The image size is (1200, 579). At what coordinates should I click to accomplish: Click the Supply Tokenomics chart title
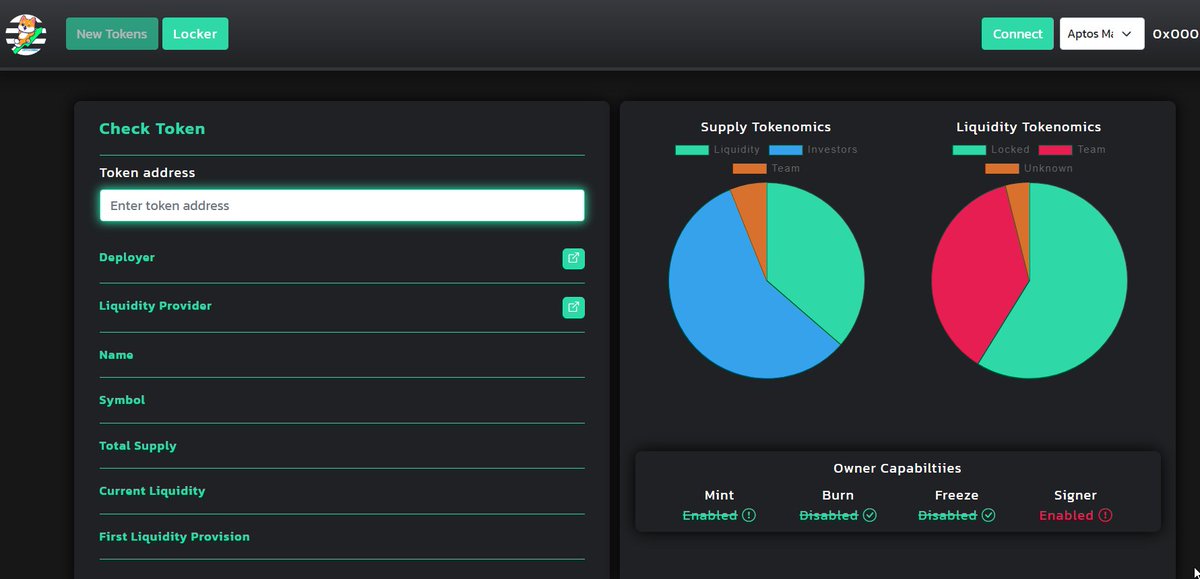tap(766, 127)
